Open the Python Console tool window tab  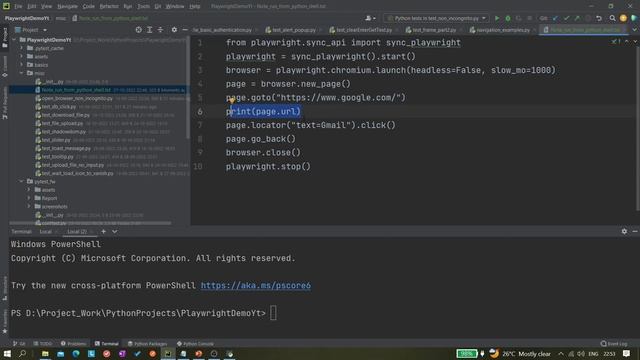(196, 344)
